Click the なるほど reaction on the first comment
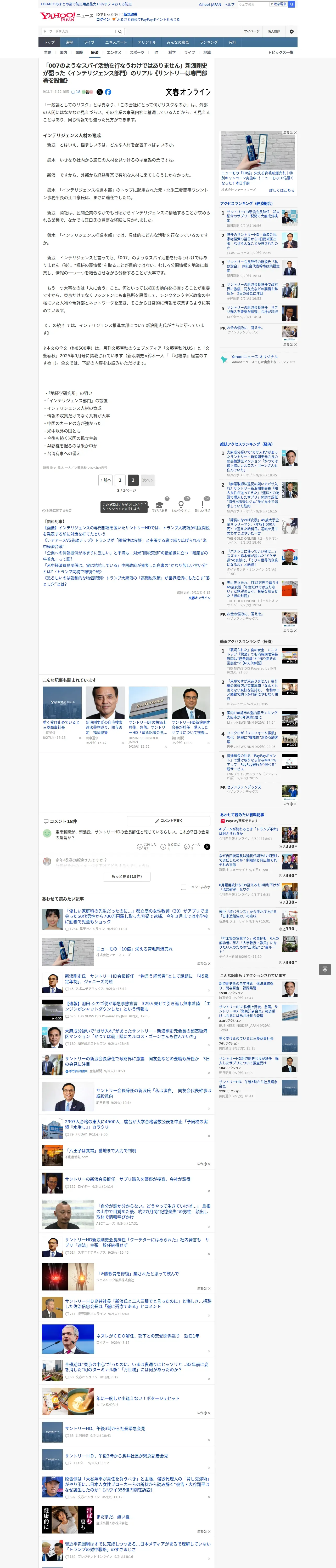Screen dimensions: 336x1568 [170, 846]
